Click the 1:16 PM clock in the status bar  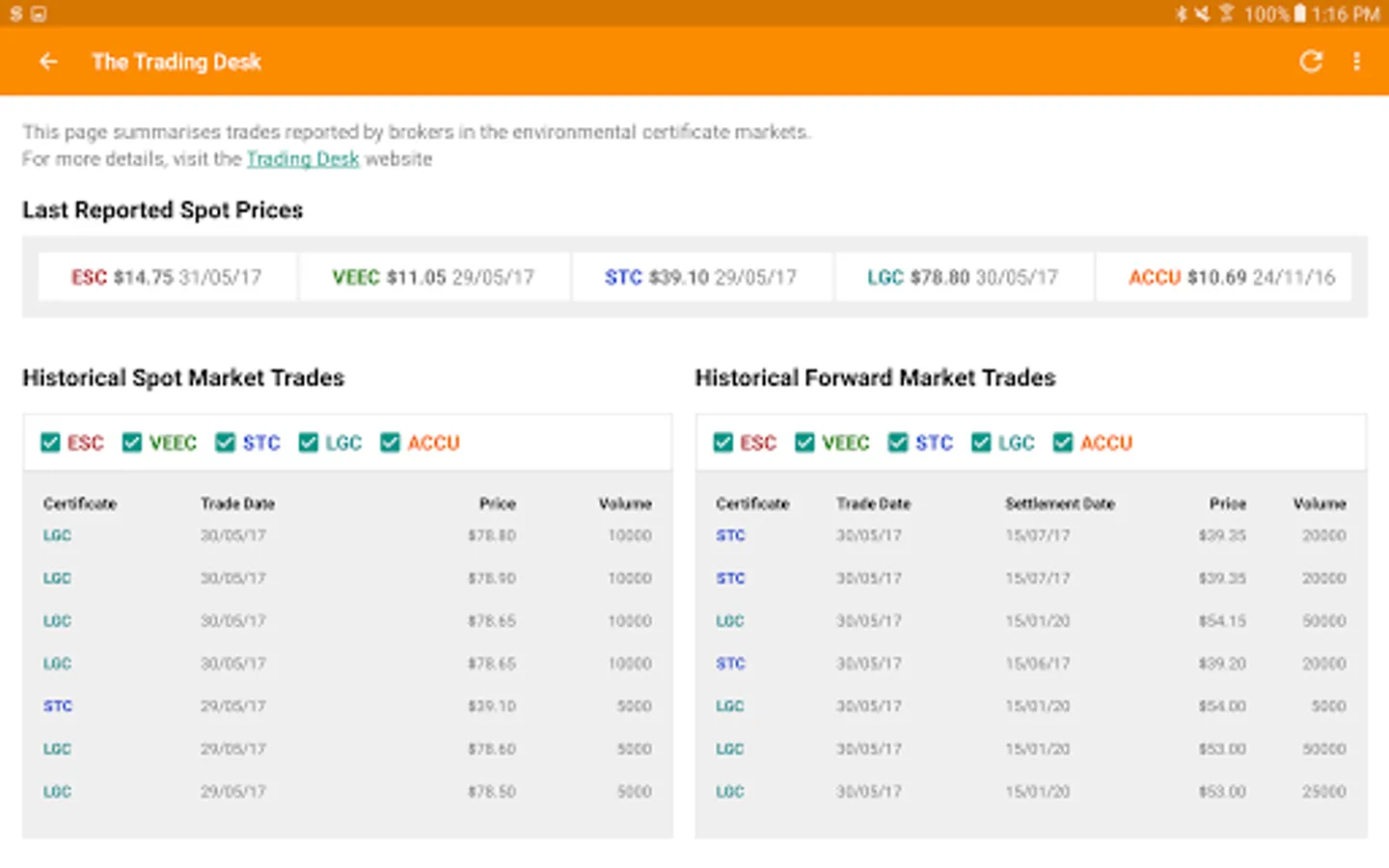coord(1346,14)
